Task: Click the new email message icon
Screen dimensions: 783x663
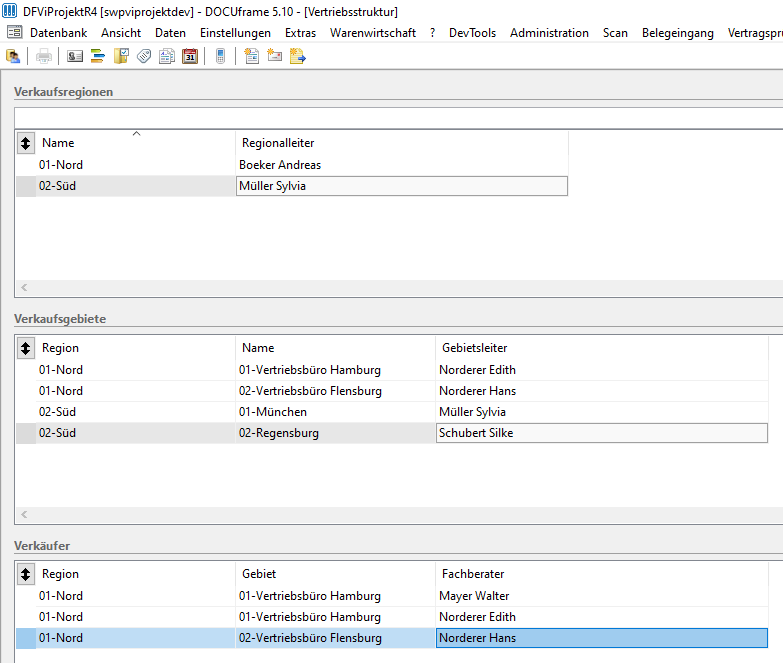Action: point(275,56)
